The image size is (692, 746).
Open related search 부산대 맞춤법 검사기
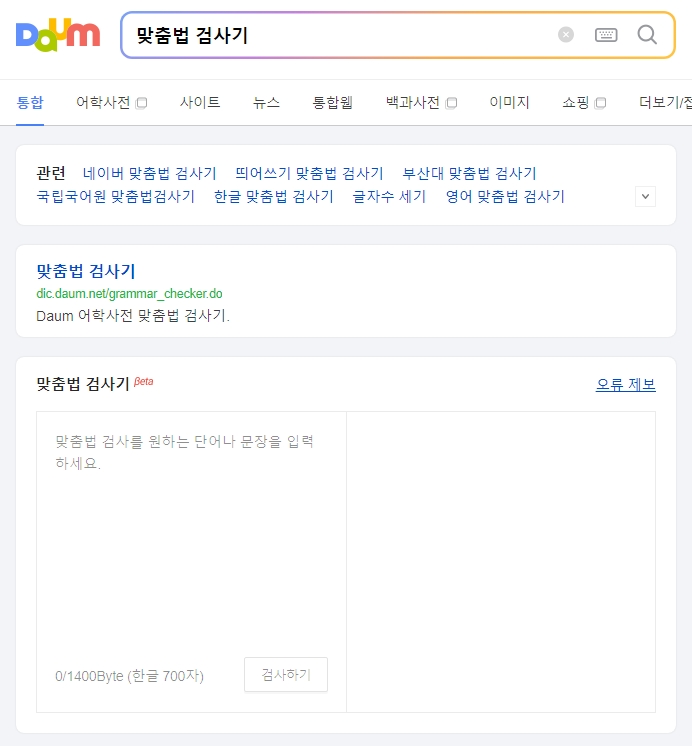point(469,173)
